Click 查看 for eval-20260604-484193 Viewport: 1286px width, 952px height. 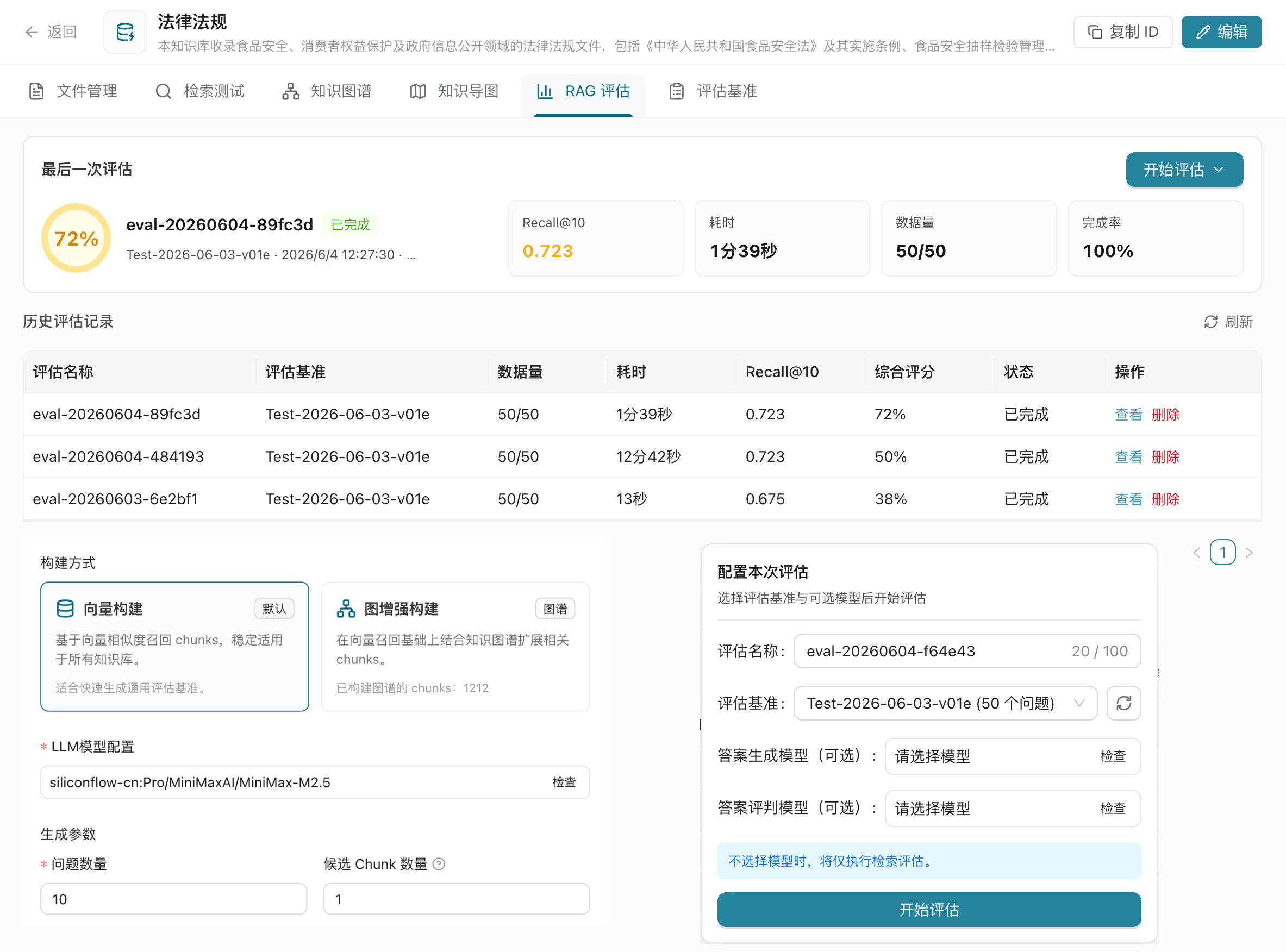[x=1128, y=457]
